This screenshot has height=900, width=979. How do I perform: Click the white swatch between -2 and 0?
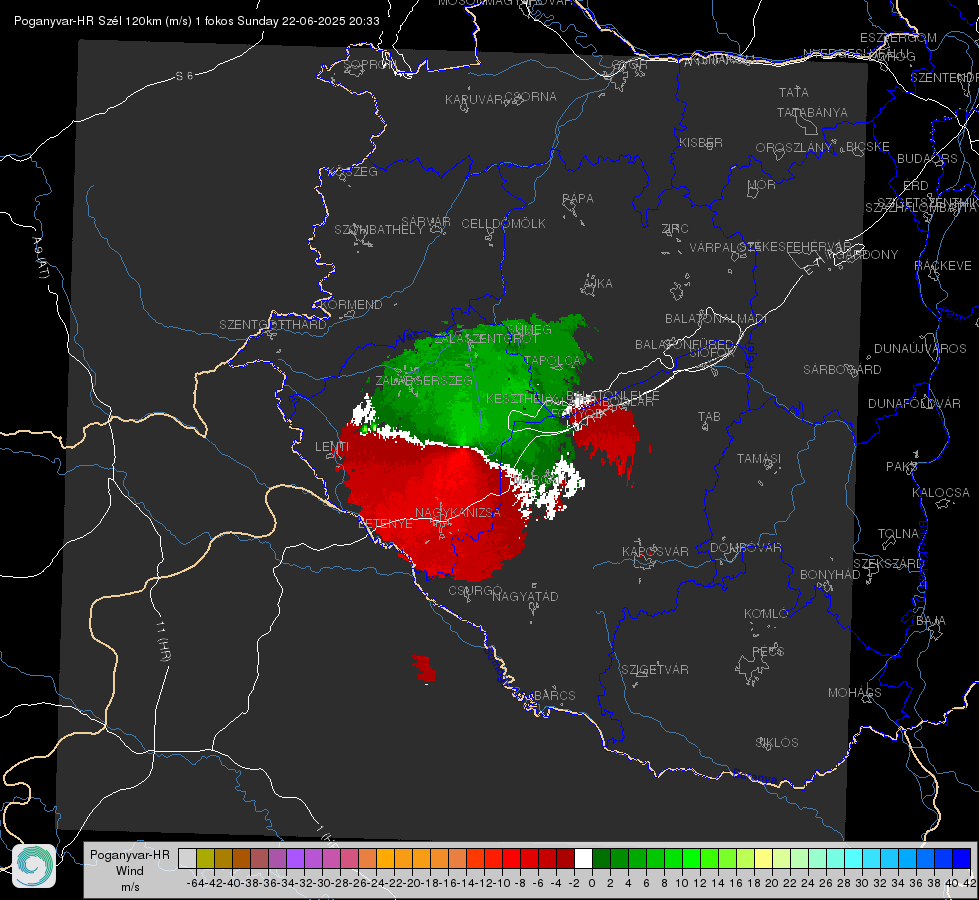point(583,858)
